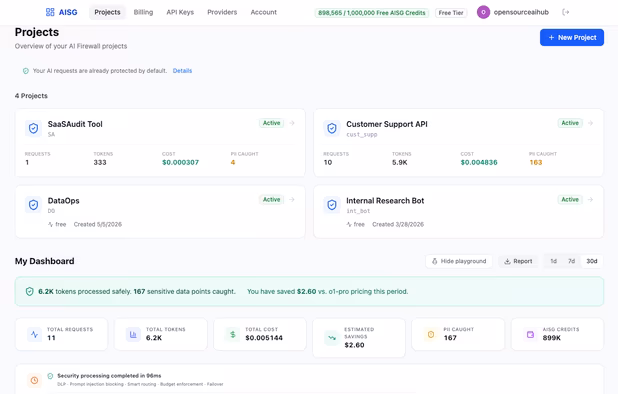Viewport: 618px width, 394px height.
Task: Open the Customer Support API title
Action: coord(387,124)
